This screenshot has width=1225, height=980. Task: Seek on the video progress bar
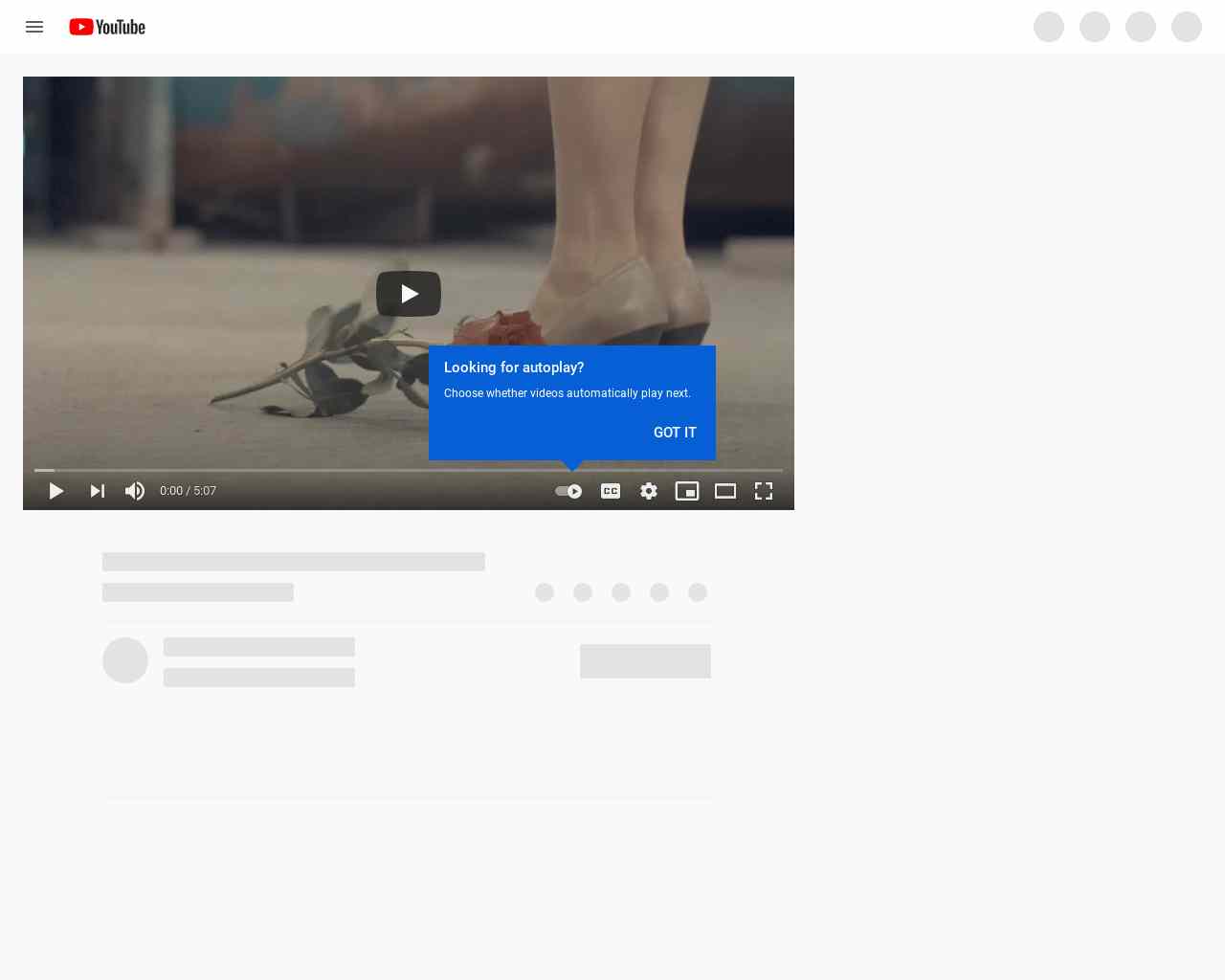409,470
